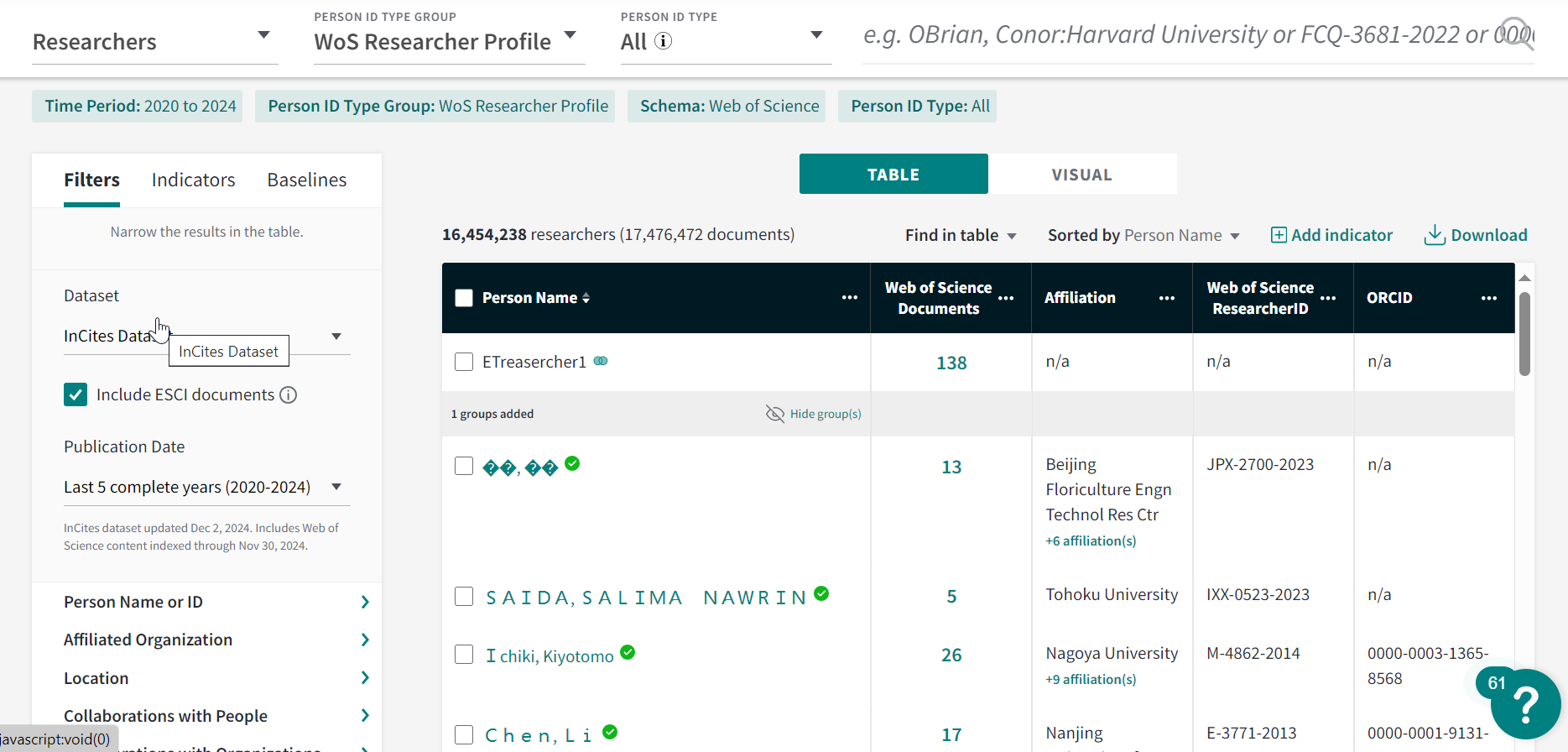Image resolution: width=1568 pixels, height=752 pixels.
Task: Click the JPX-2700-2023 ResearcherID cell
Action: [x=1260, y=464]
